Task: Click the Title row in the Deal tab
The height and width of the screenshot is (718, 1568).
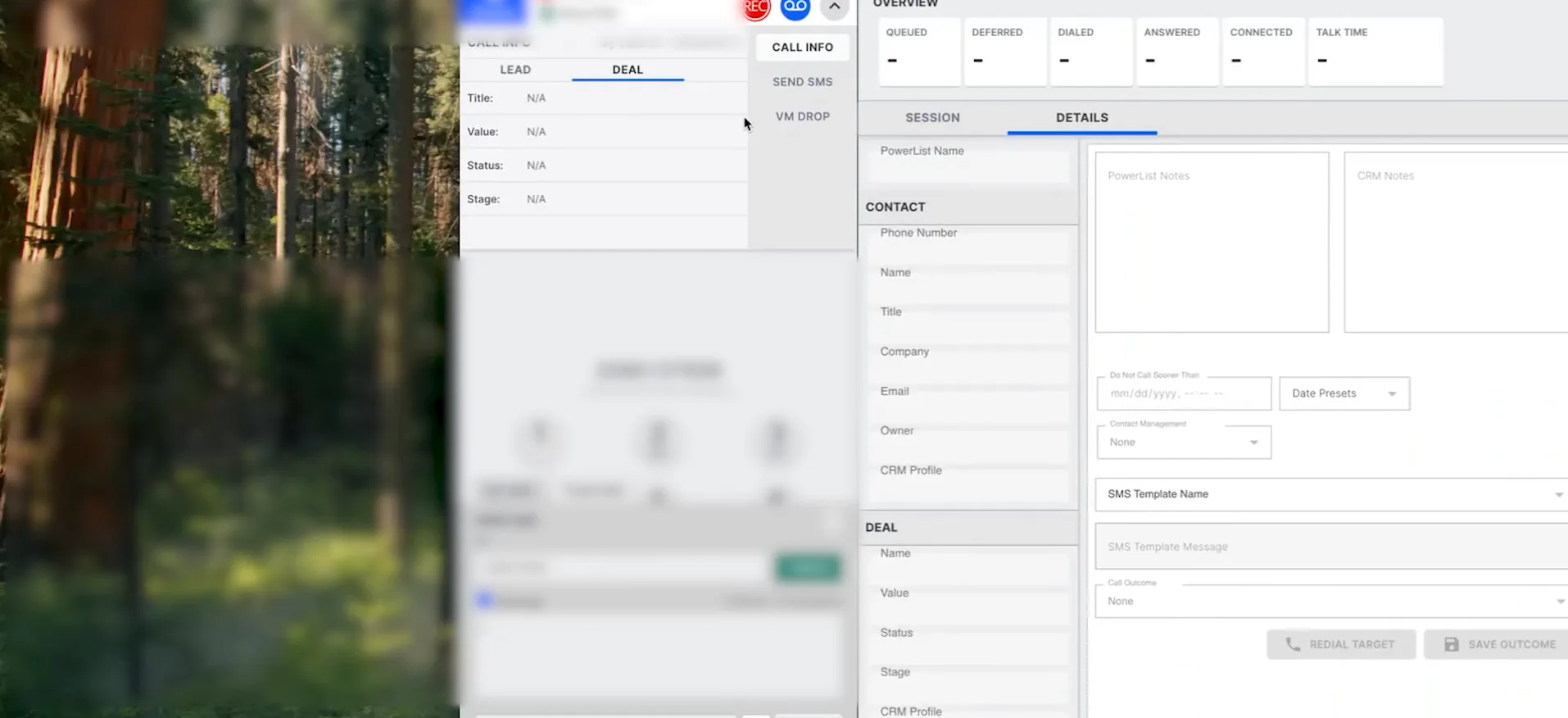Action: pyautogui.click(x=604, y=98)
